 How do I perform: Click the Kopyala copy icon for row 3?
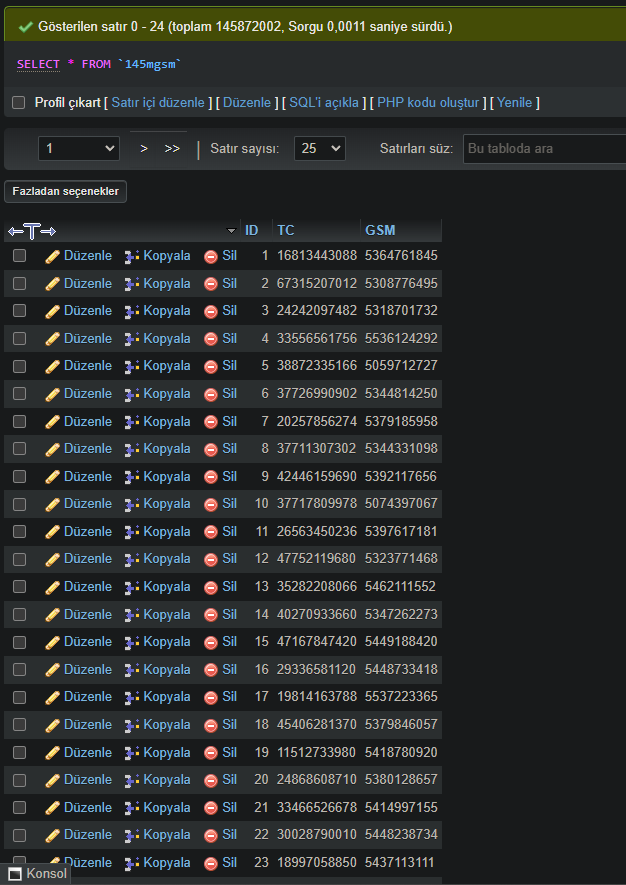click(x=131, y=311)
